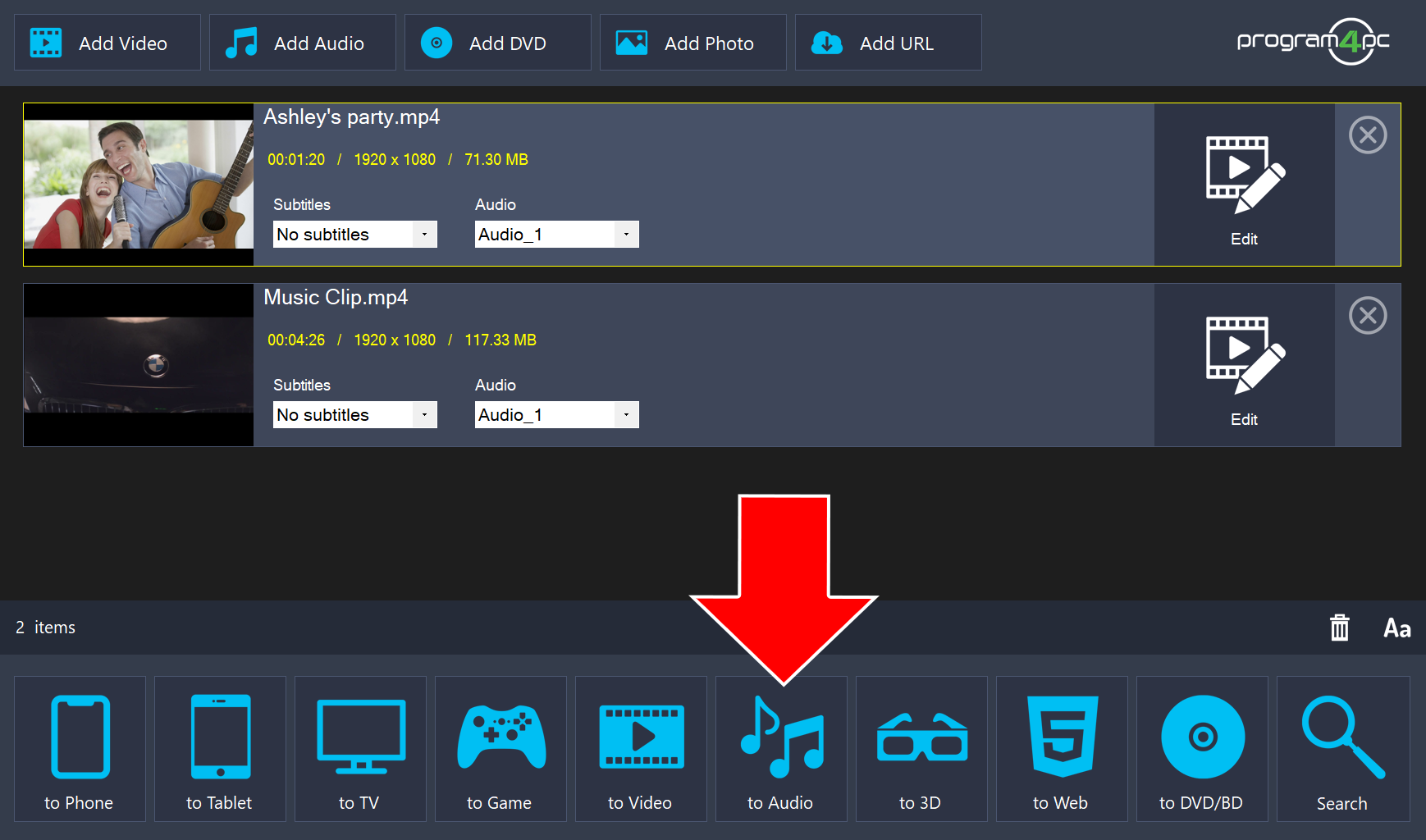This screenshot has width=1426, height=840.
Task: Click the Add URL button
Action: [x=889, y=43]
